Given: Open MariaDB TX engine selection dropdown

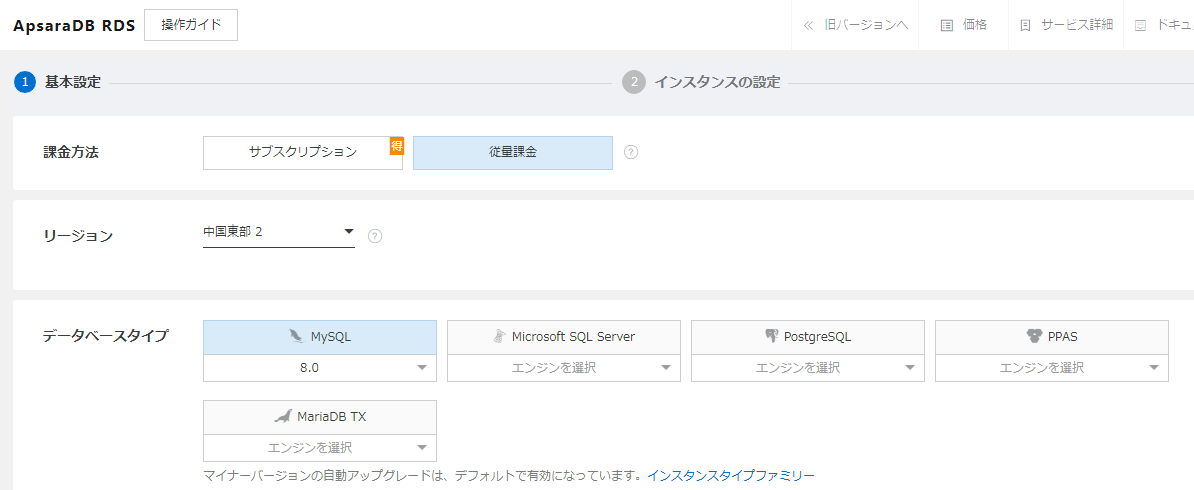Looking at the screenshot, I should [320, 448].
